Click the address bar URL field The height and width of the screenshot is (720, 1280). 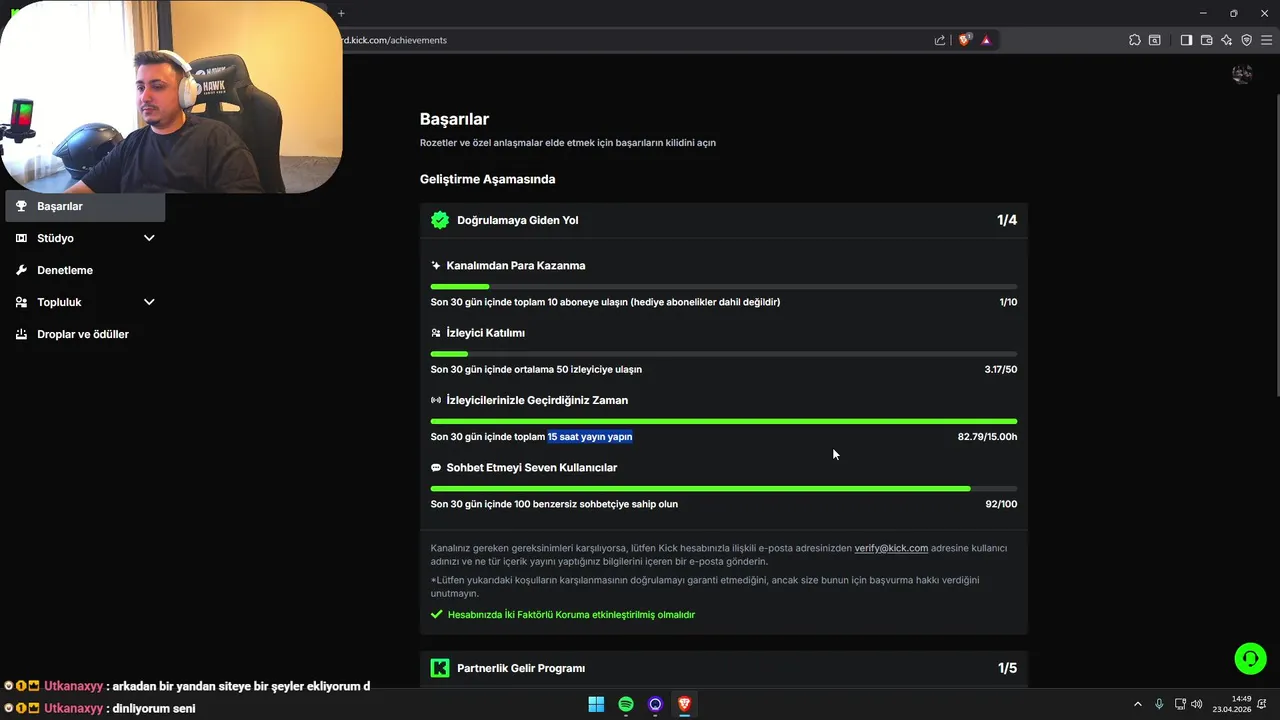pyautogui.click(x=636, y=40)
